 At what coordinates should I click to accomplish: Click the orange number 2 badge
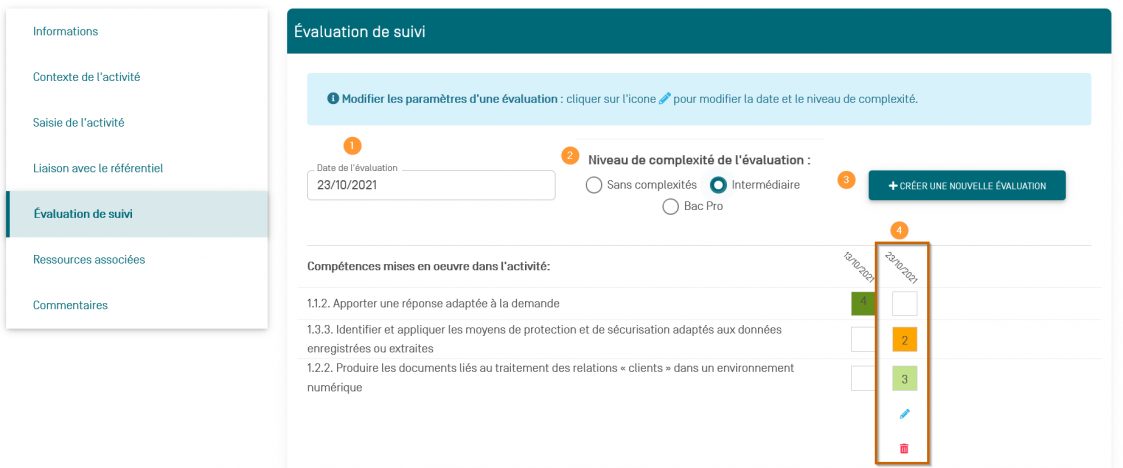pos(570,155)
